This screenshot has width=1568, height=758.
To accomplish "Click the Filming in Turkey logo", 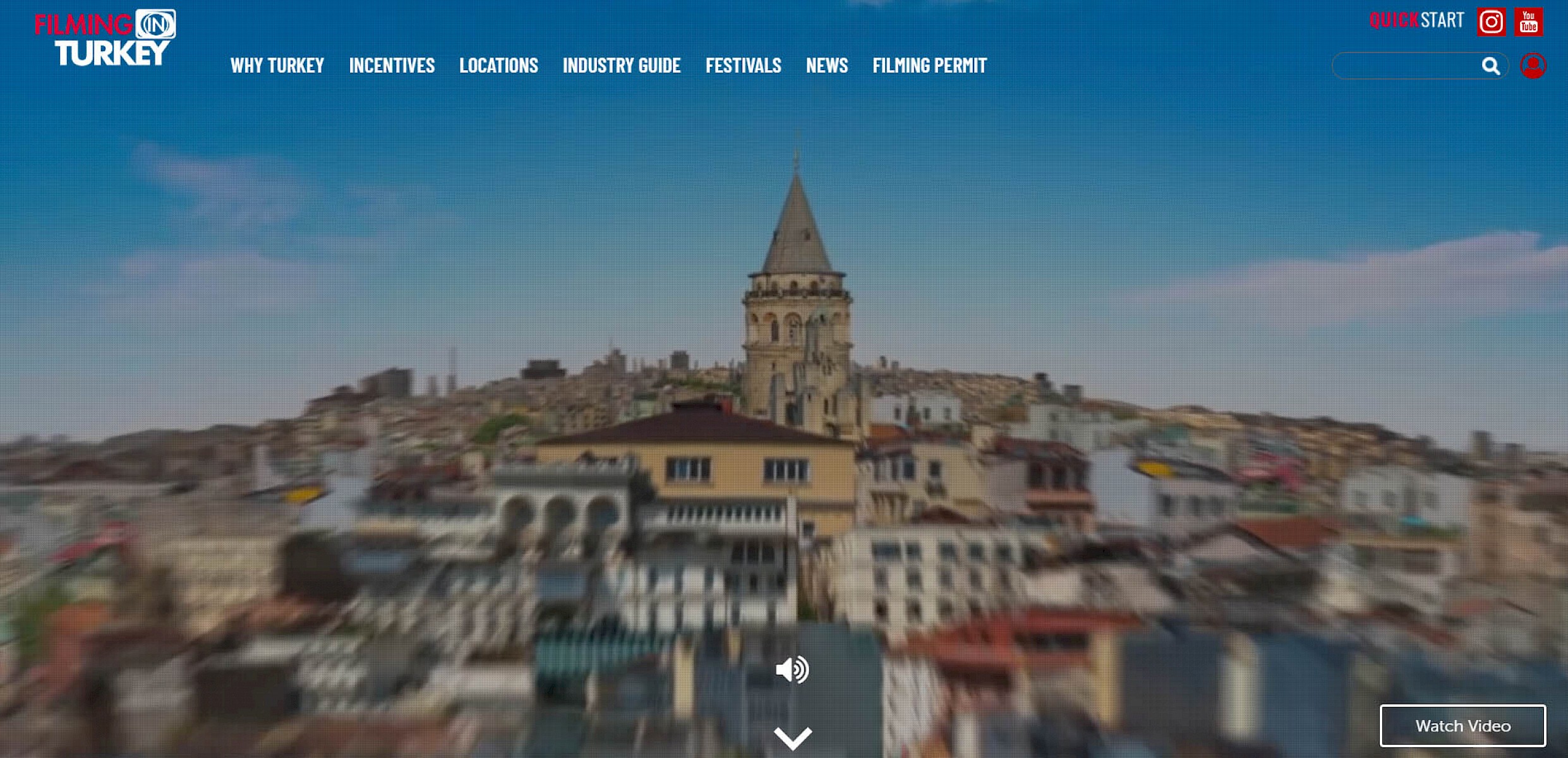I will tap(105, 38).
